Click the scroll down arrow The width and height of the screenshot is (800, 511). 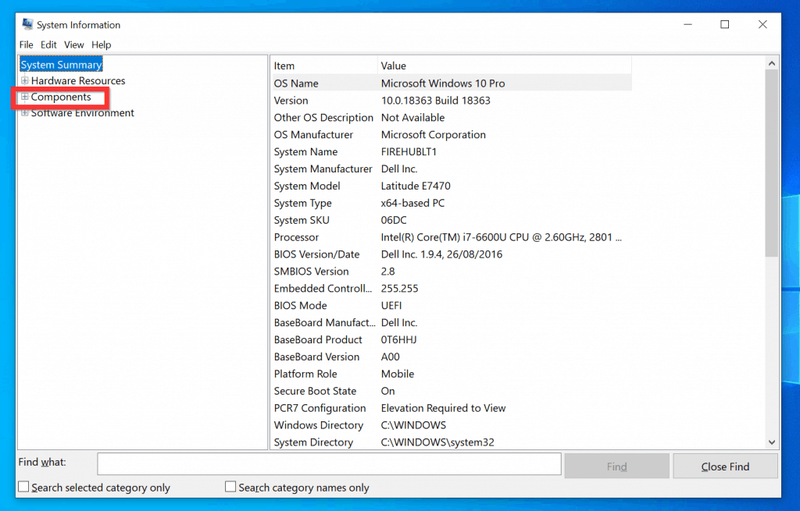771,442
